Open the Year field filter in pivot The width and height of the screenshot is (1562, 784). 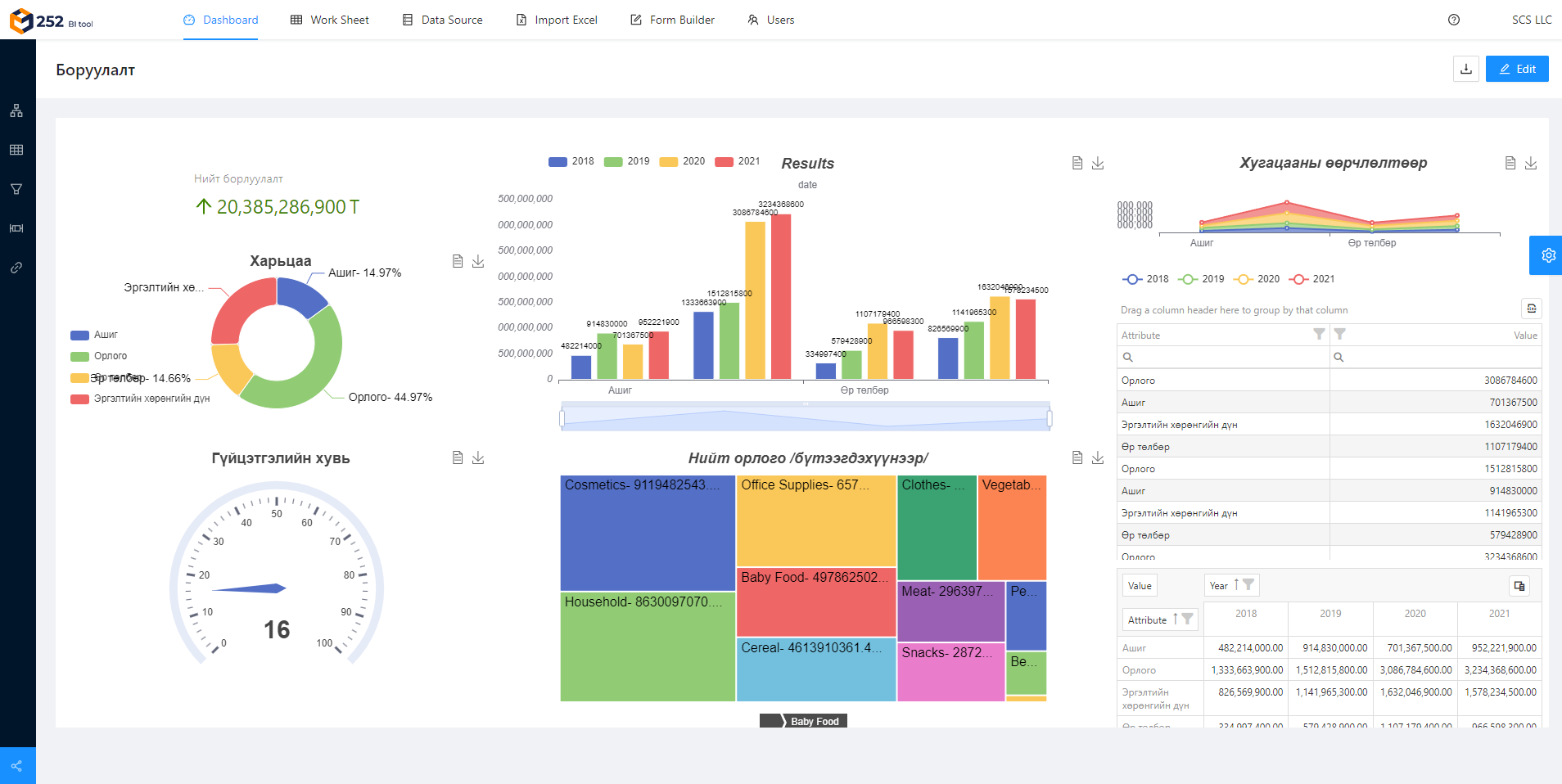point(1248,585)
